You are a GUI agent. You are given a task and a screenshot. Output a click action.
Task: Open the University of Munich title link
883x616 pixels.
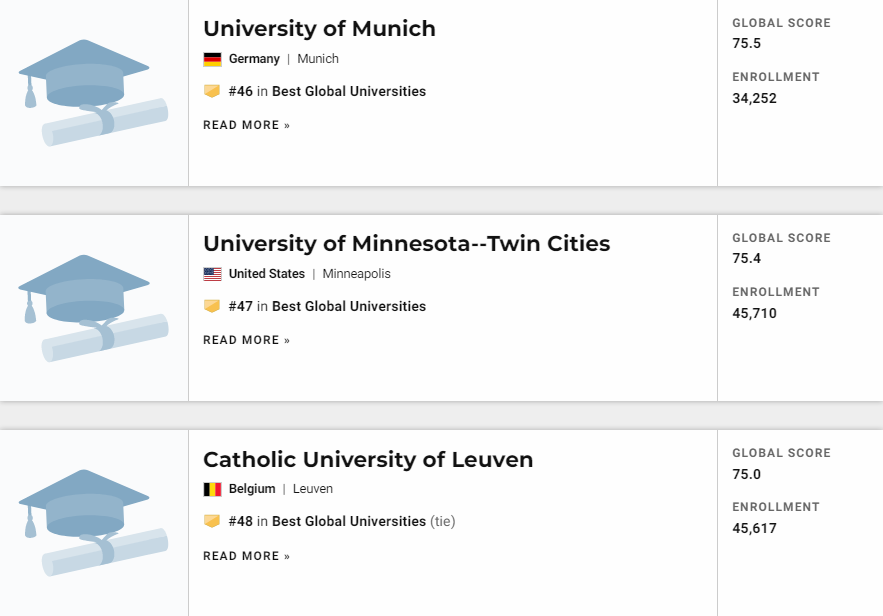click(x=319, y=29)
